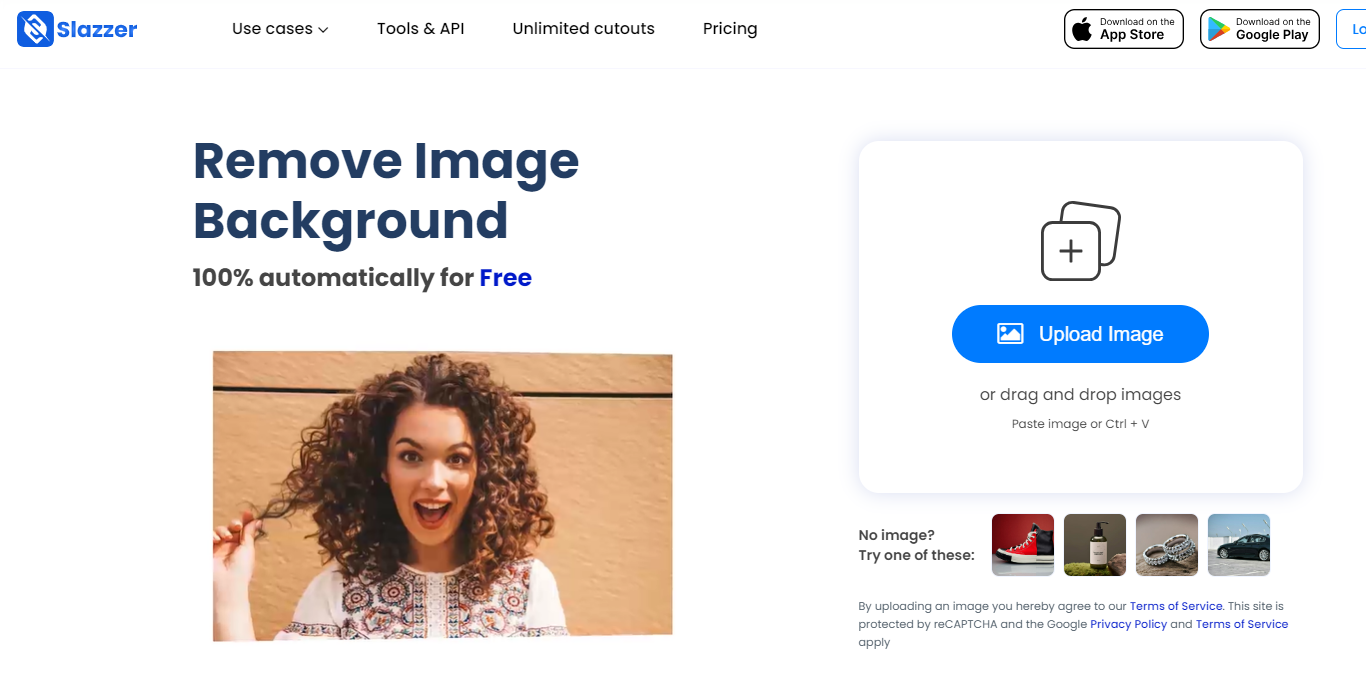The height and width of the screenshot is (689, 1366).
Task: Open the Pricing page
Action: pyautogui.click(x=730, y=29)
